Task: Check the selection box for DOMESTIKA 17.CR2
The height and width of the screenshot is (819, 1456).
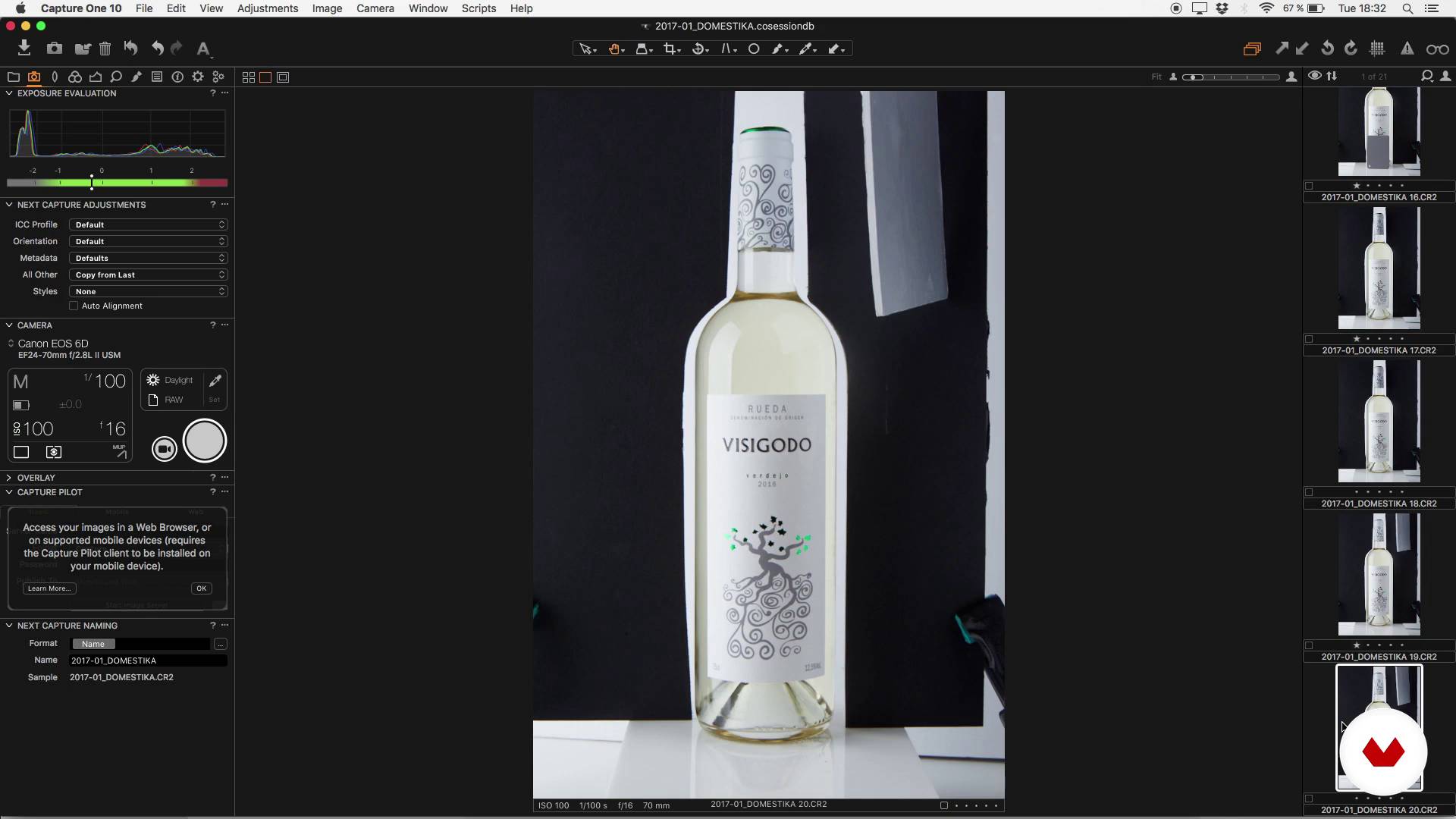Action: 1309,339
